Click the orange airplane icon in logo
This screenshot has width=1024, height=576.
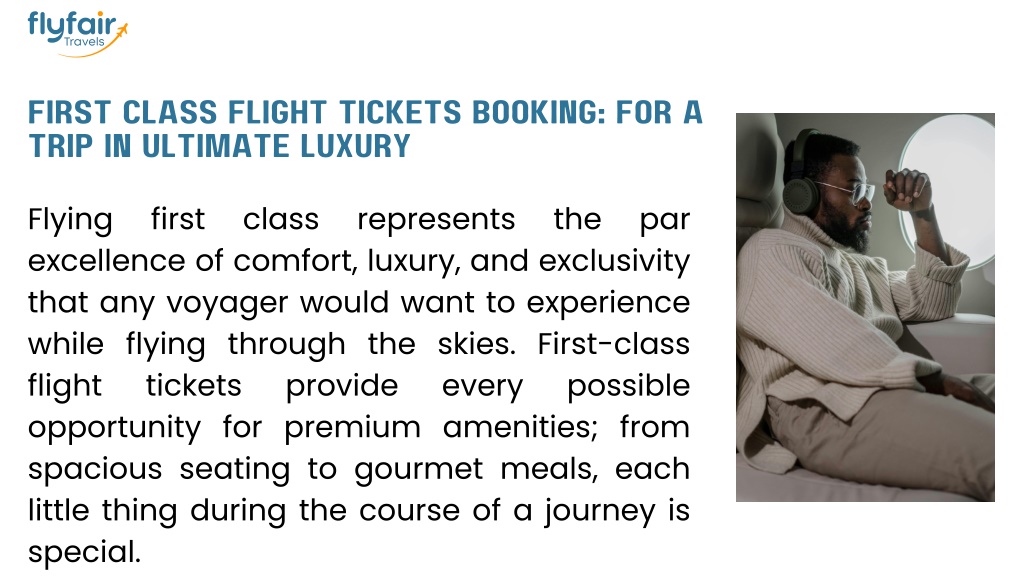[121, 28]
